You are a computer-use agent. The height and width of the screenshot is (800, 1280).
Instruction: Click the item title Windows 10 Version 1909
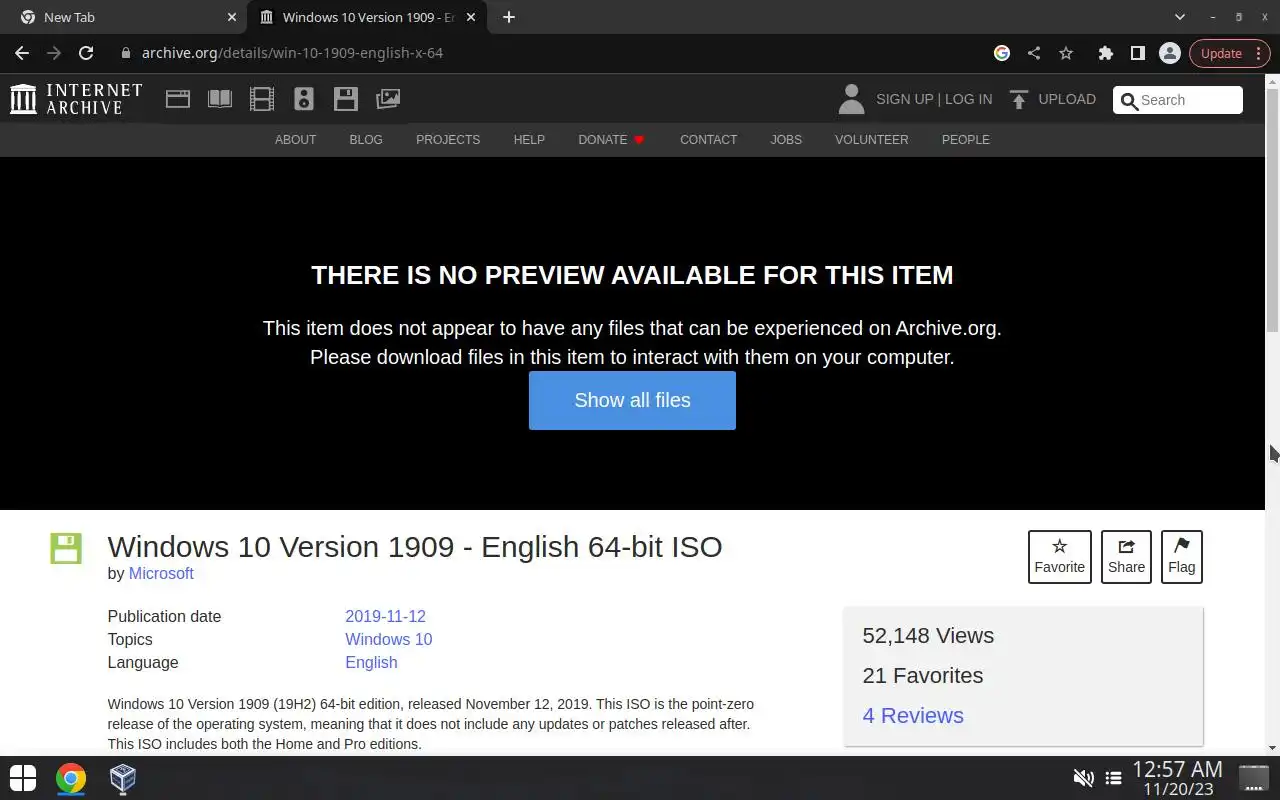[x=415, y=547]
